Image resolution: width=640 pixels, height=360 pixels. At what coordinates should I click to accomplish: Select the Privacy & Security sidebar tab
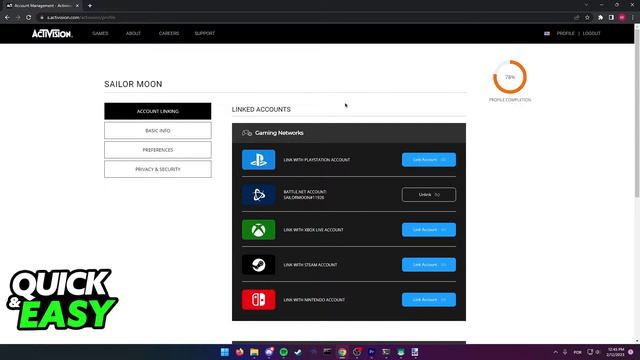point(158,169)
